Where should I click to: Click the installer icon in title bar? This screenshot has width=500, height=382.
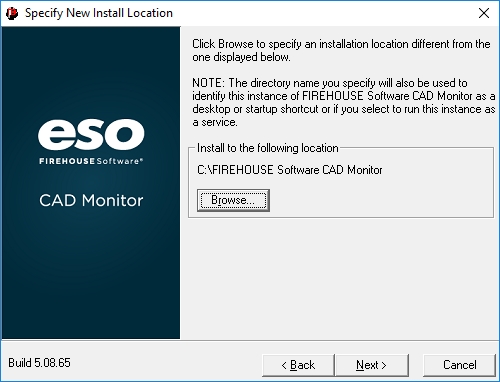(12, 13)
